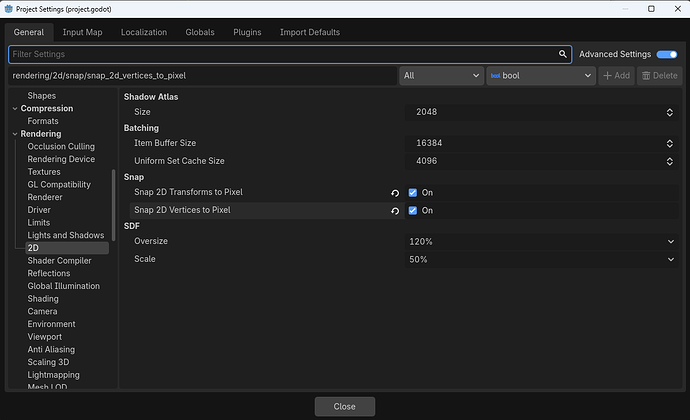The image size is (690, 420).
Task: Select Occlusion Culling category
Action: pyautogui.click(x=61, y=147)
